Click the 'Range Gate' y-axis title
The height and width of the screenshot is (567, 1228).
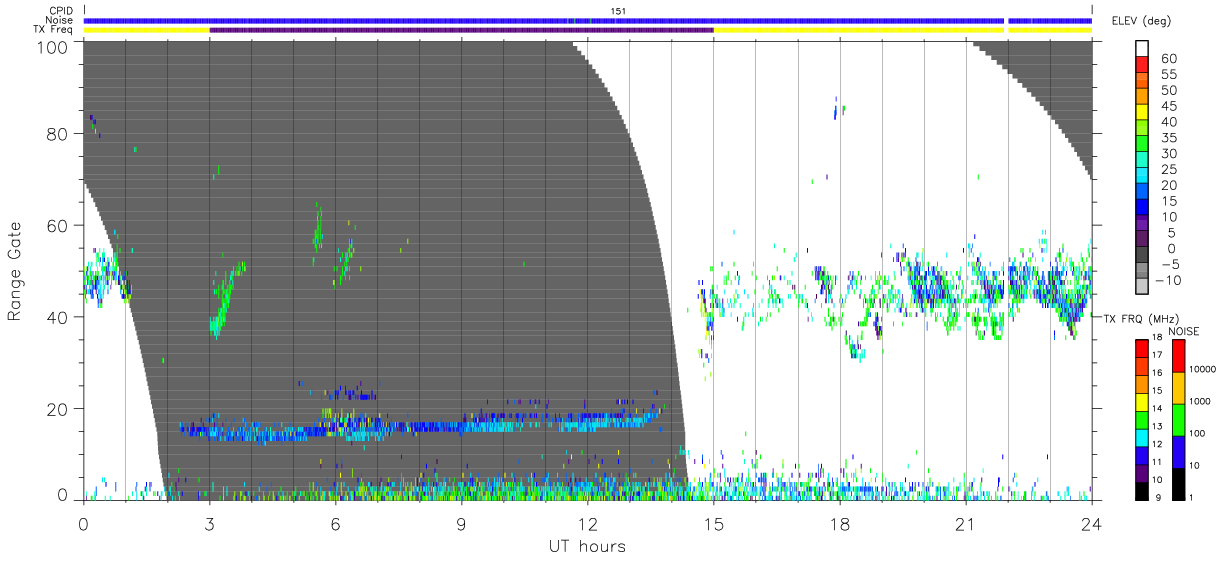pos(15,270)
